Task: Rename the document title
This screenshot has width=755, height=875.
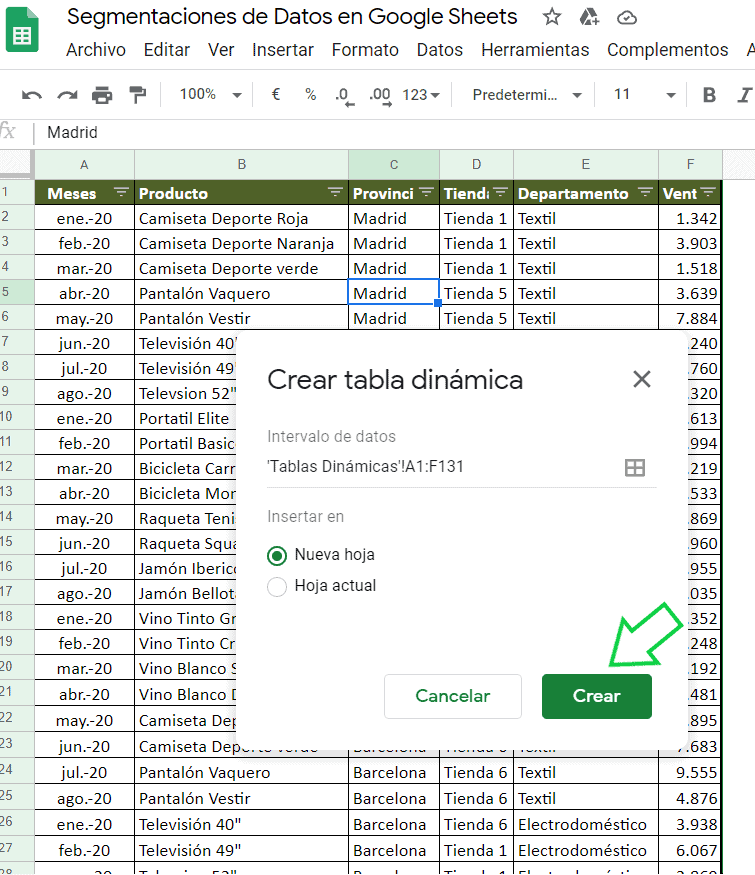Action: point(292,17)
